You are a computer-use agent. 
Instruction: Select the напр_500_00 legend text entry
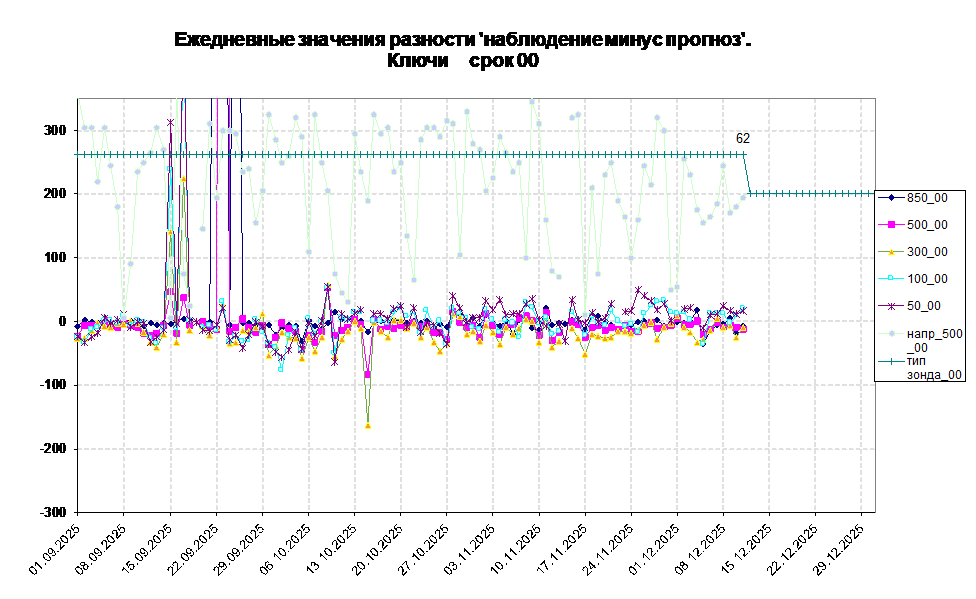point(934,339)
